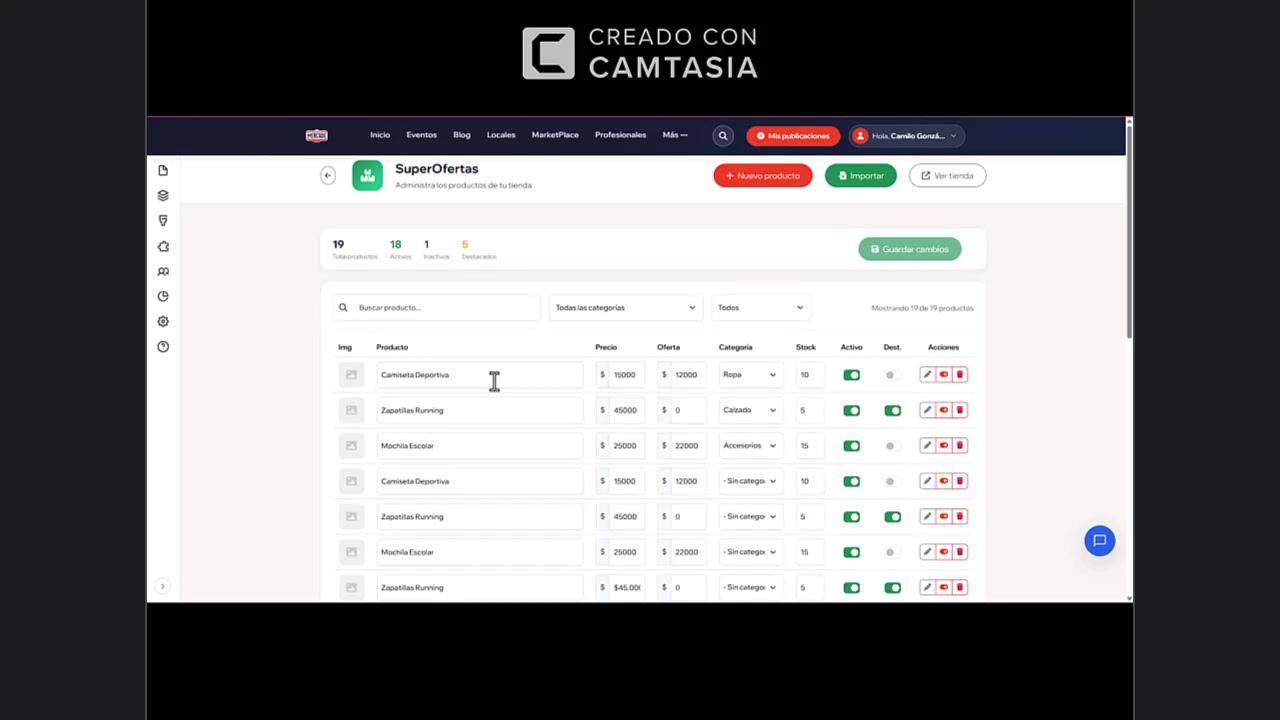Go to Inicio in the navigation bar
The image size is (1280, 720).
380,135
